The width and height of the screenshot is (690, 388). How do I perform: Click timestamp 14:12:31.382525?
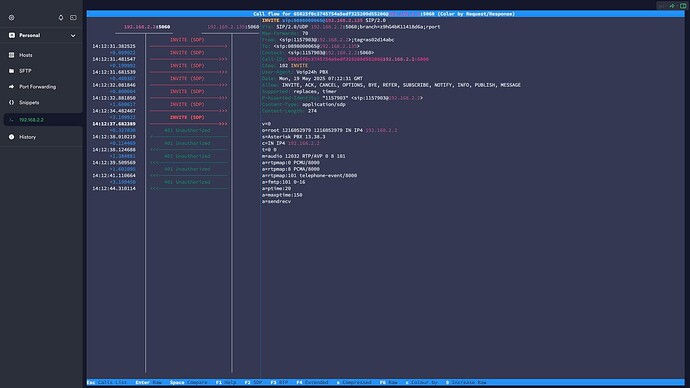pos(114,46)
